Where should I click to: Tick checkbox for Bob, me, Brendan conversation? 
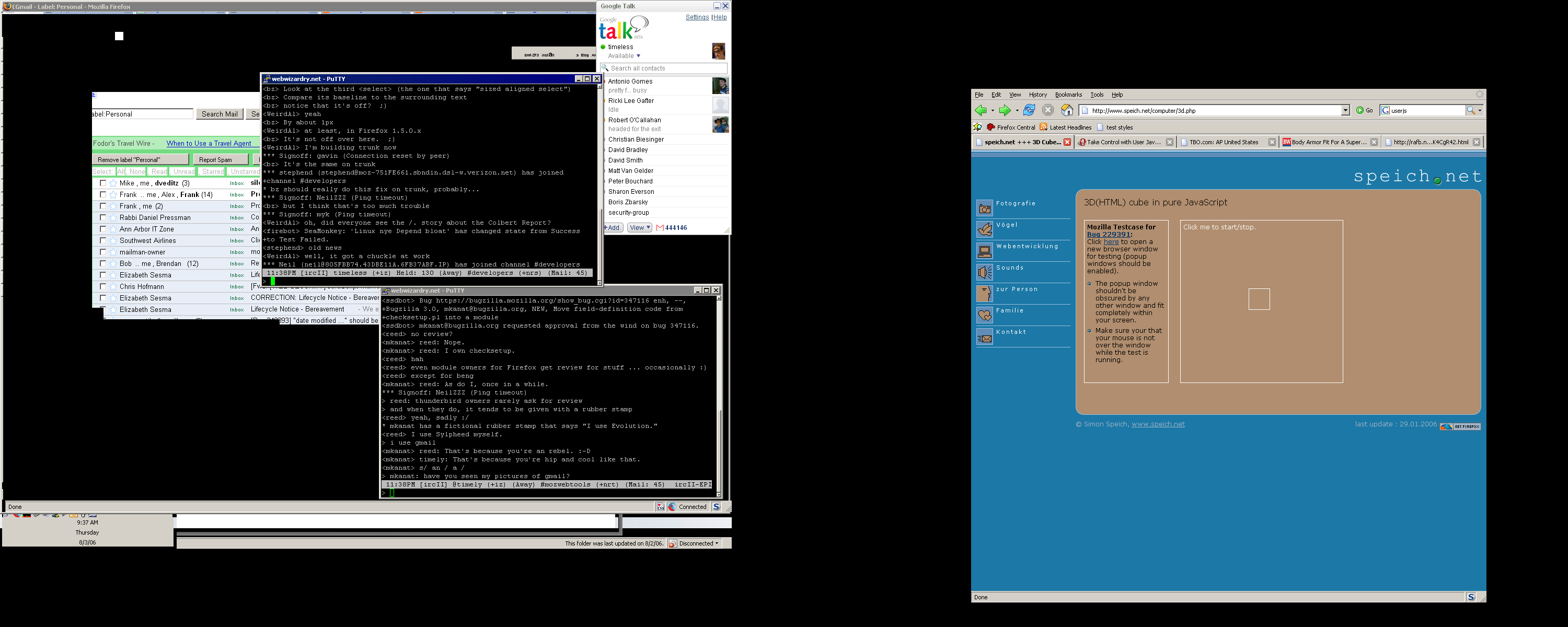tap(103, 263)
